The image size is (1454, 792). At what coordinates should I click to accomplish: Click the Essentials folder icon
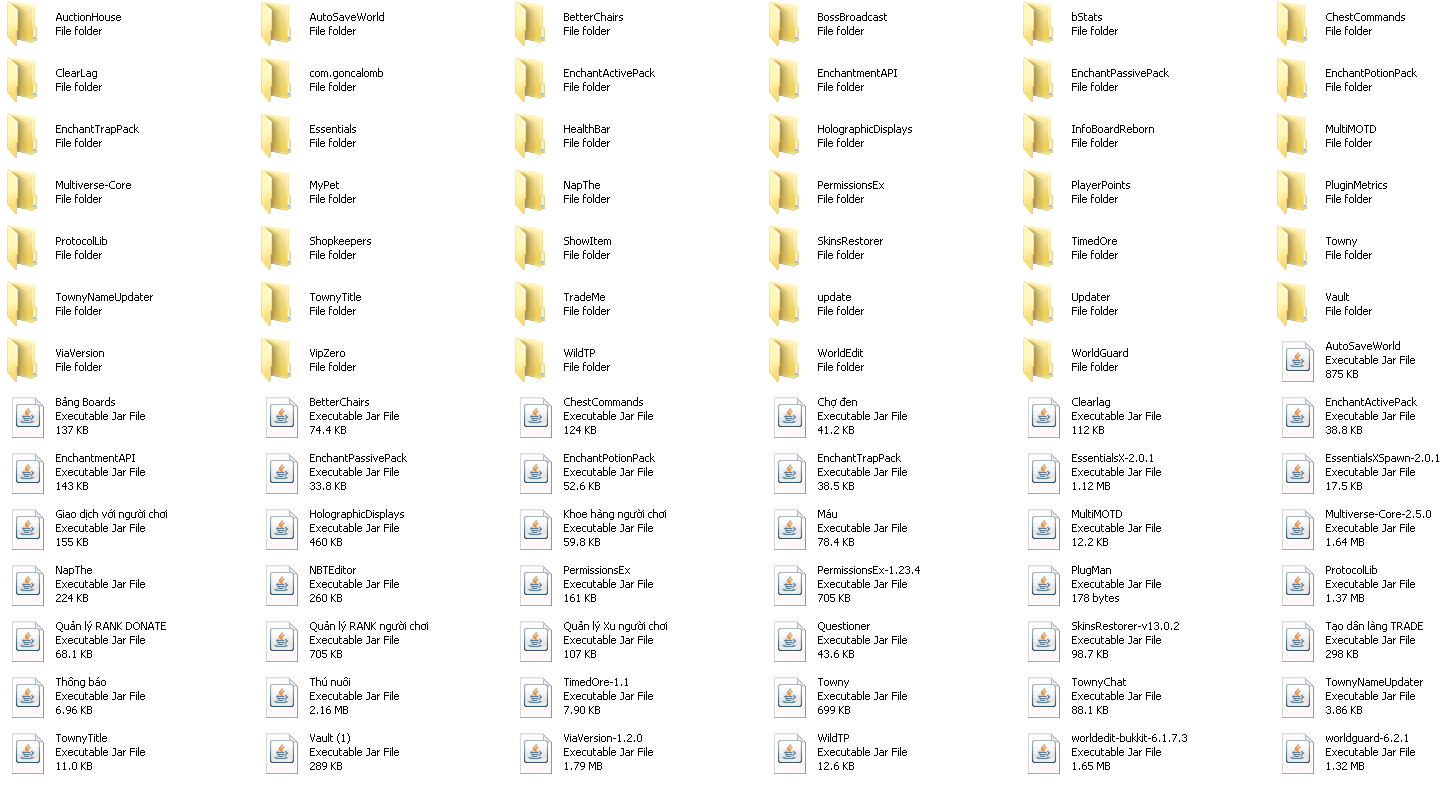click(x=278, y=136)
